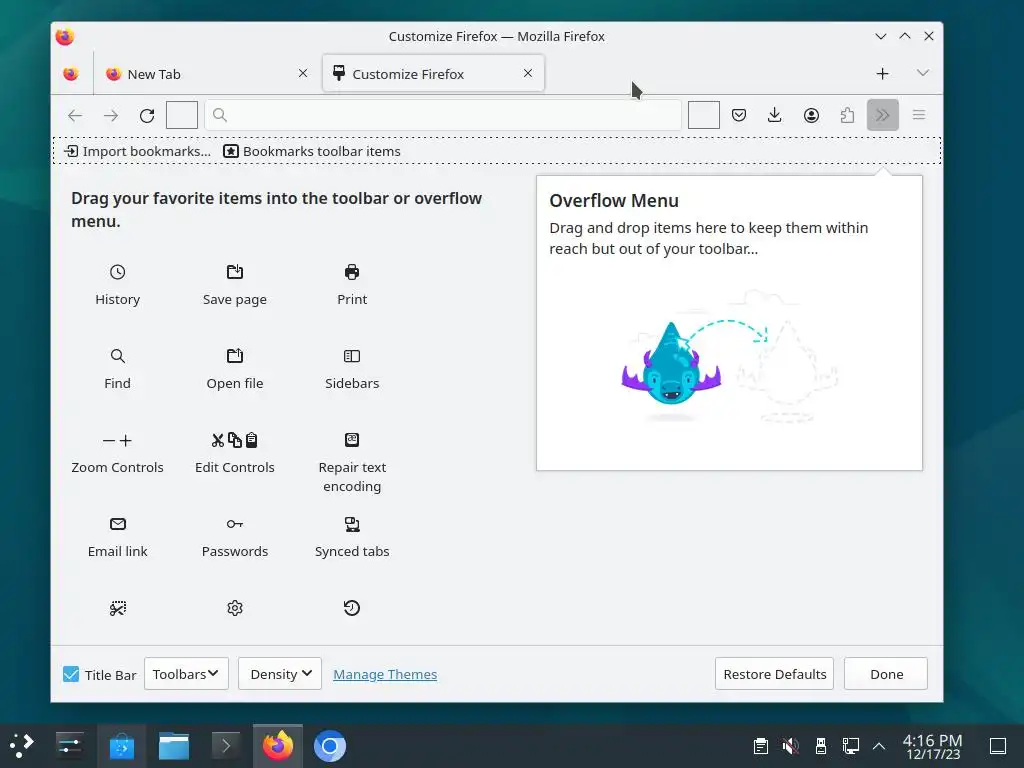Click flexible space left of address bar
The height and width of the screenshot is (768, 1024).
click(x=182, y=116)
